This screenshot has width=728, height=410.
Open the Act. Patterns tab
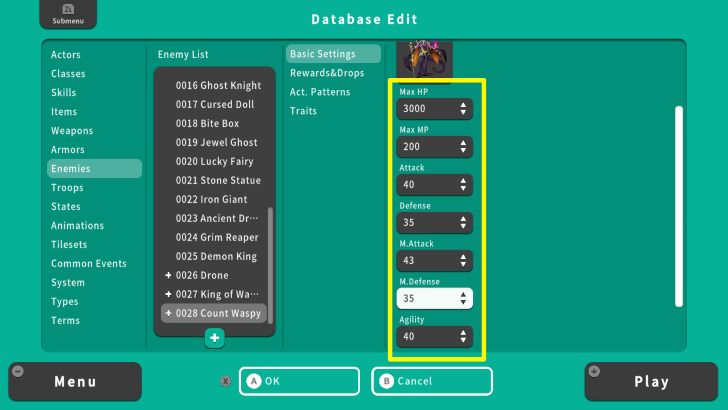320,92
